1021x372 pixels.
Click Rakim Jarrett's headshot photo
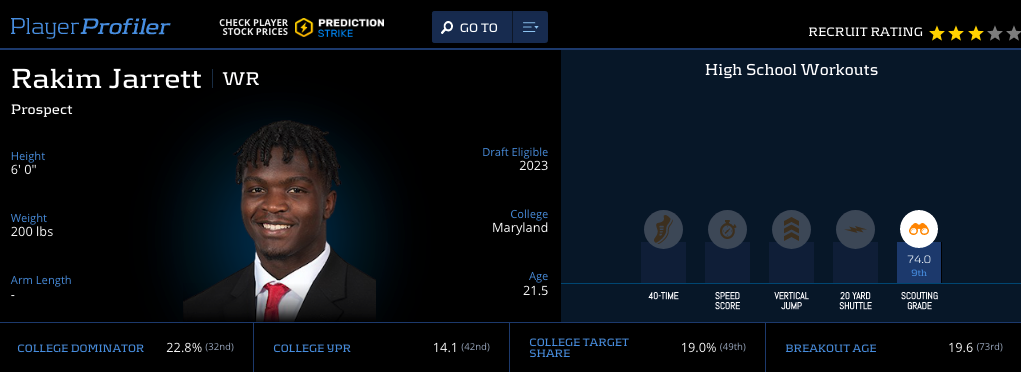tap(280, 220)
